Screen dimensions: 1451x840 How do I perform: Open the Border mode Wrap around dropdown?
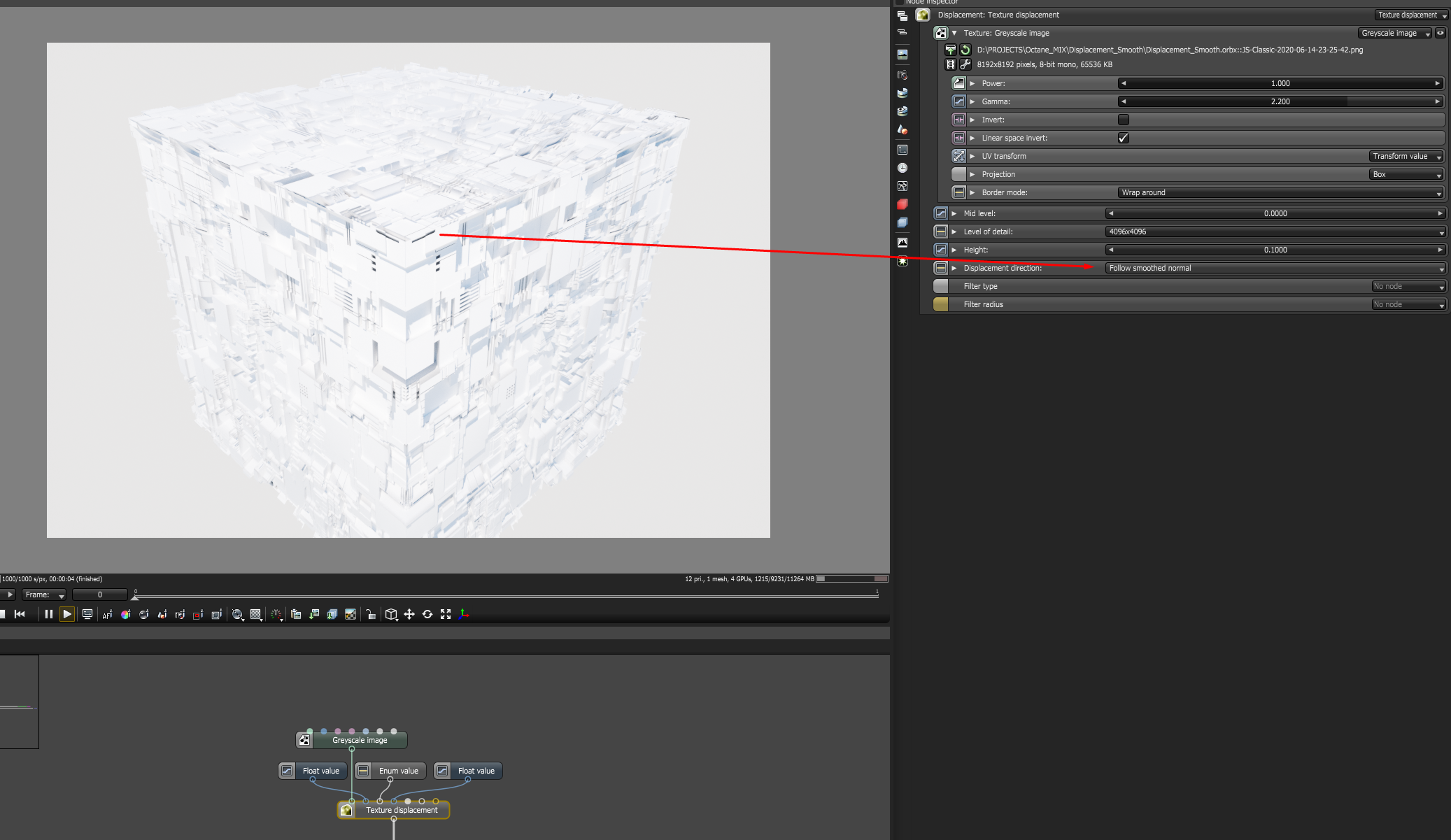[1280, 192]
